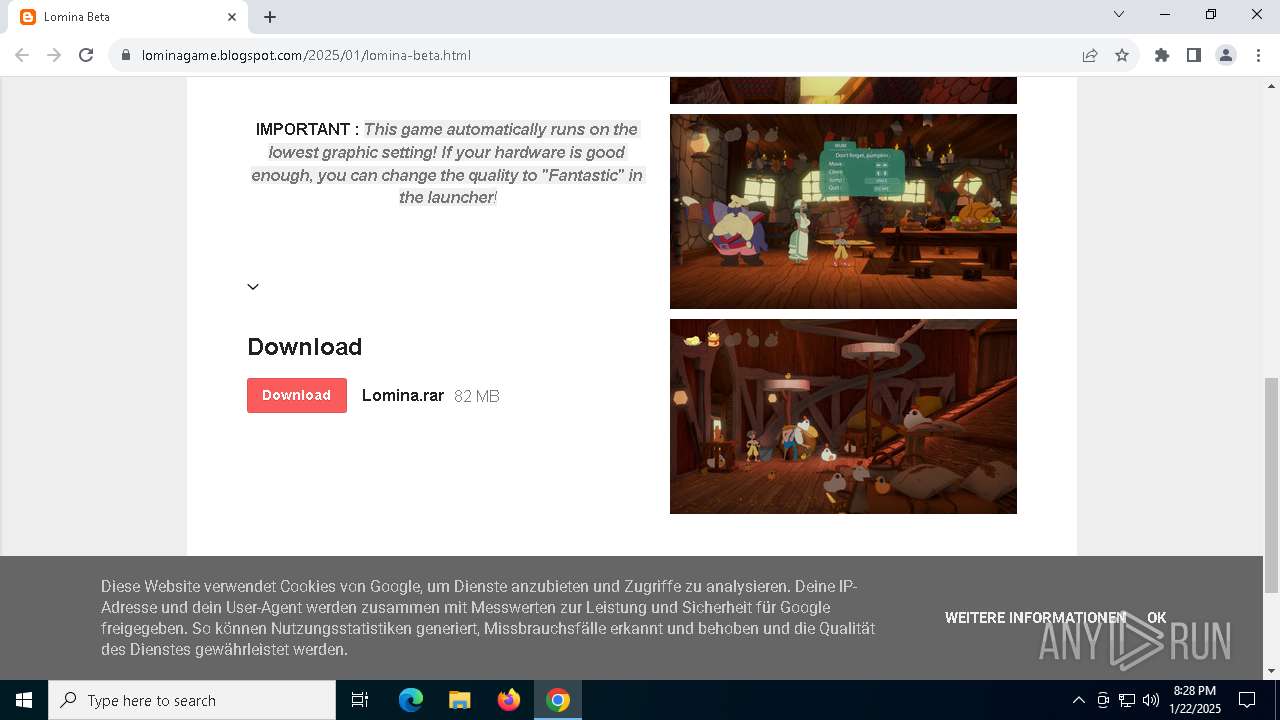Click the browser forward arrow
The image size is (1280, 720).
point(54,55)
